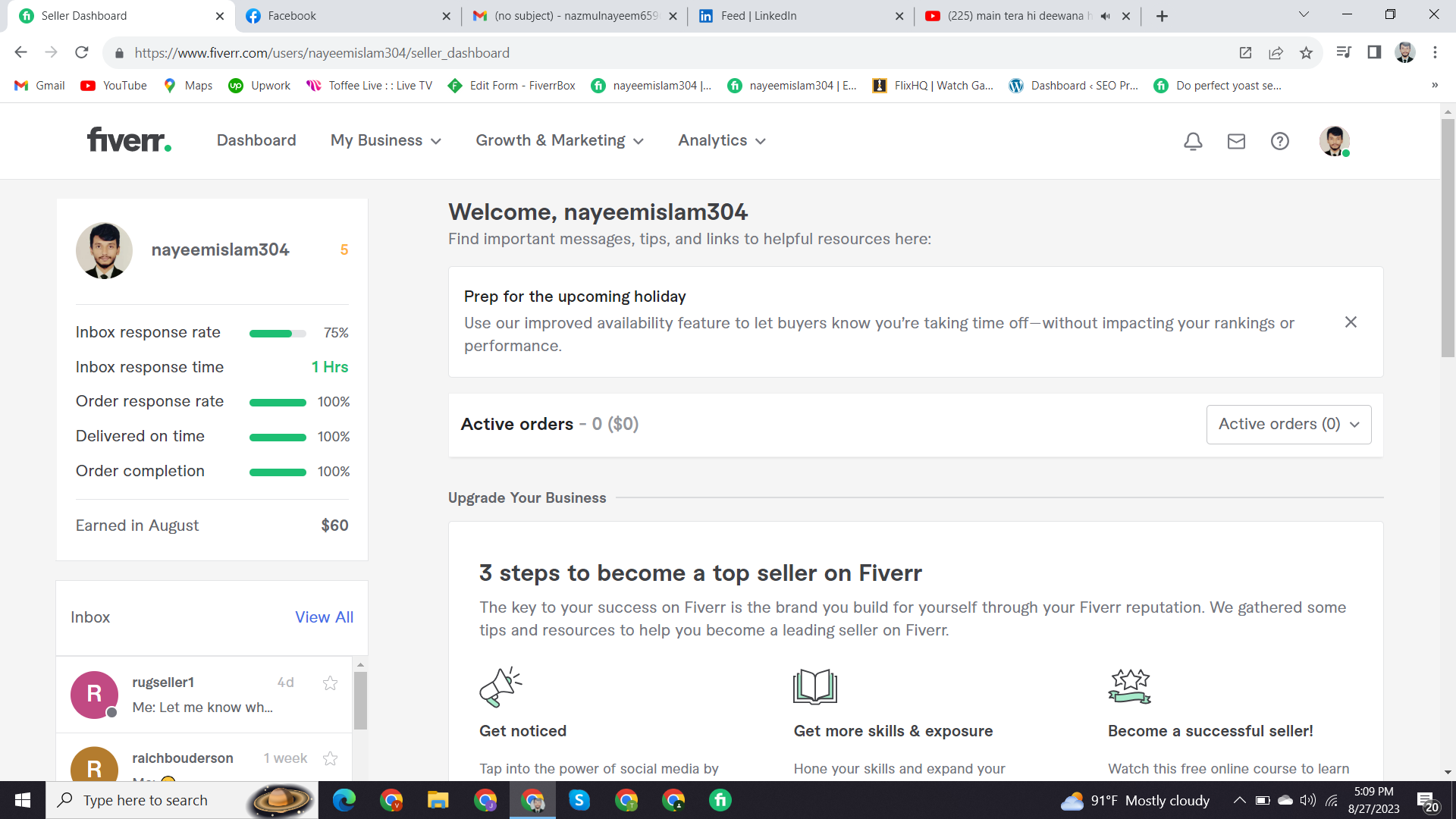
Task: Click the open book skills icon
Action: coord(815,687)
